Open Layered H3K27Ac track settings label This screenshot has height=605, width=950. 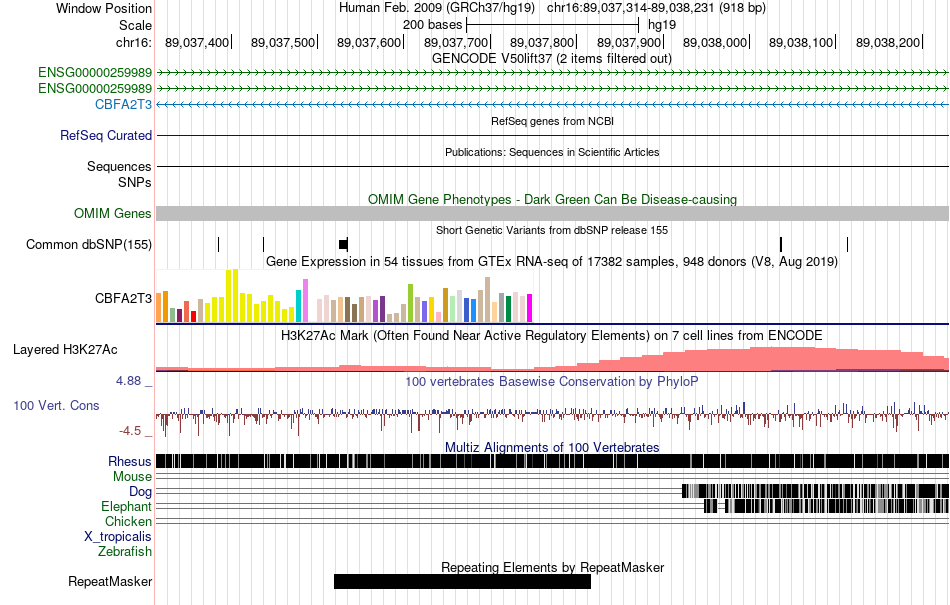[65, 349]
